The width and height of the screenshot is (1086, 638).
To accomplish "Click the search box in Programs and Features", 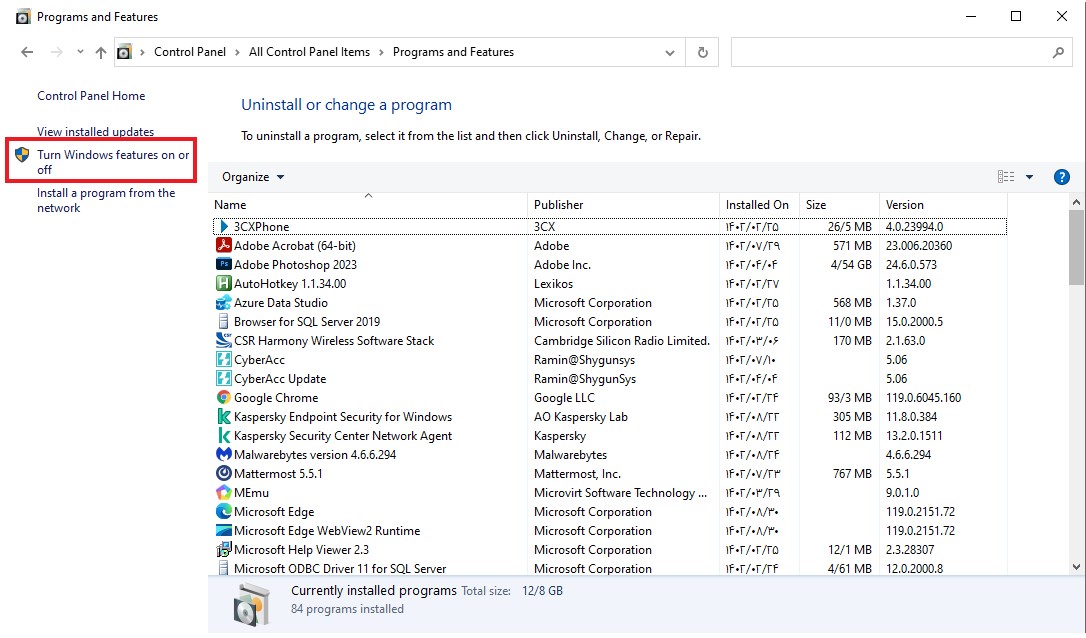I will pos(890,52).
